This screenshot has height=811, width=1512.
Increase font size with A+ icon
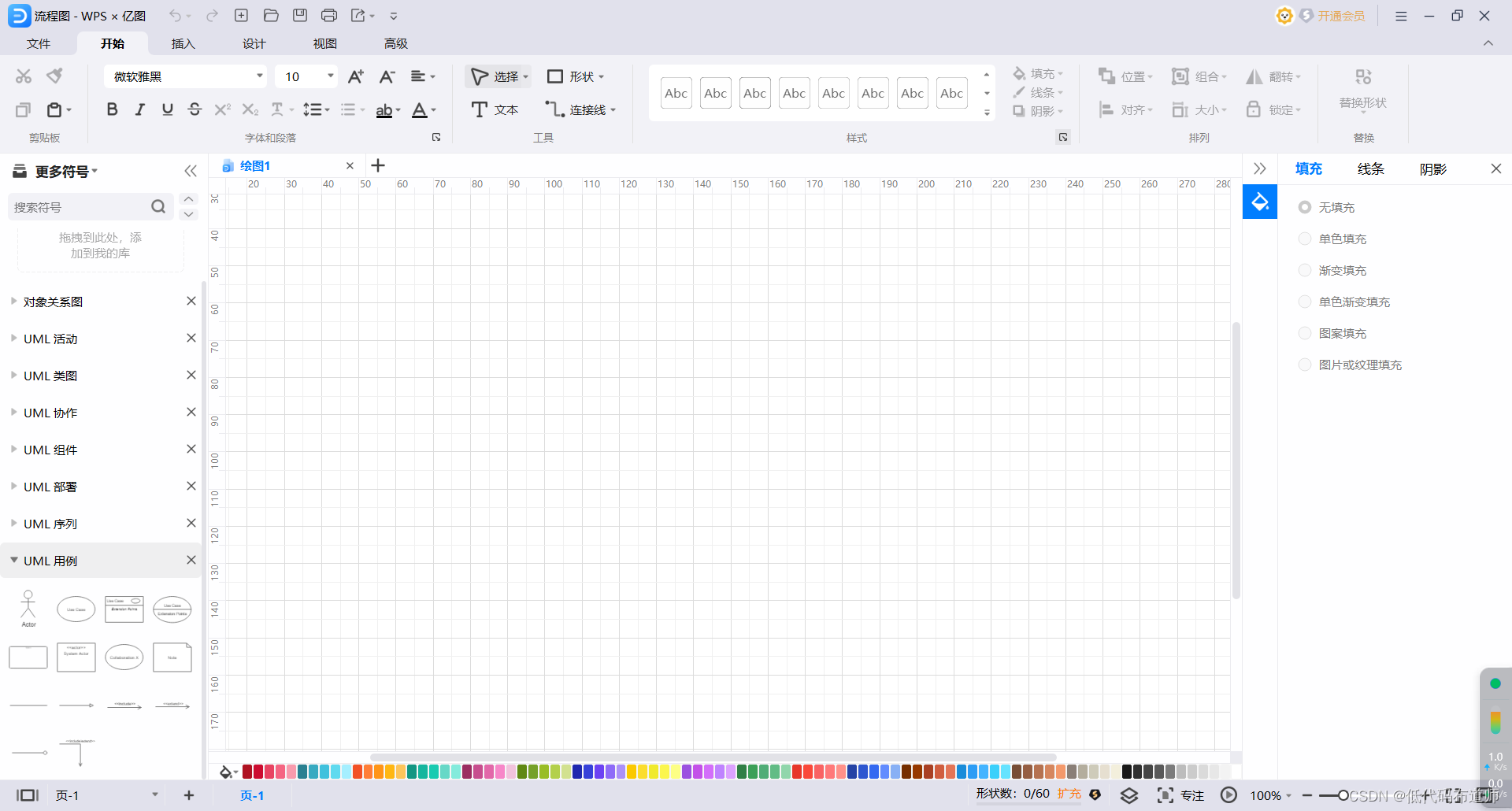click(356, 76)
